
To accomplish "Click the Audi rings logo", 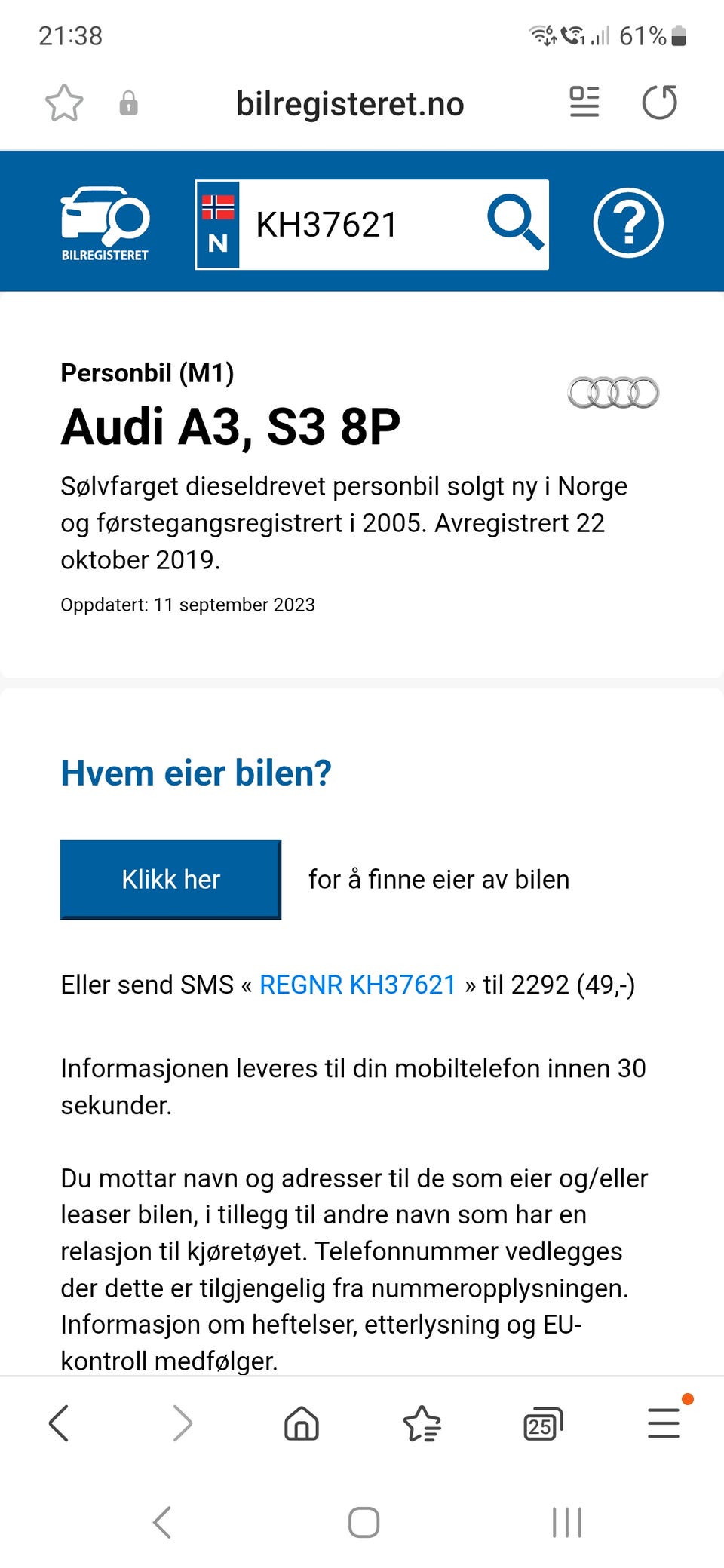I will coord(613,392).
